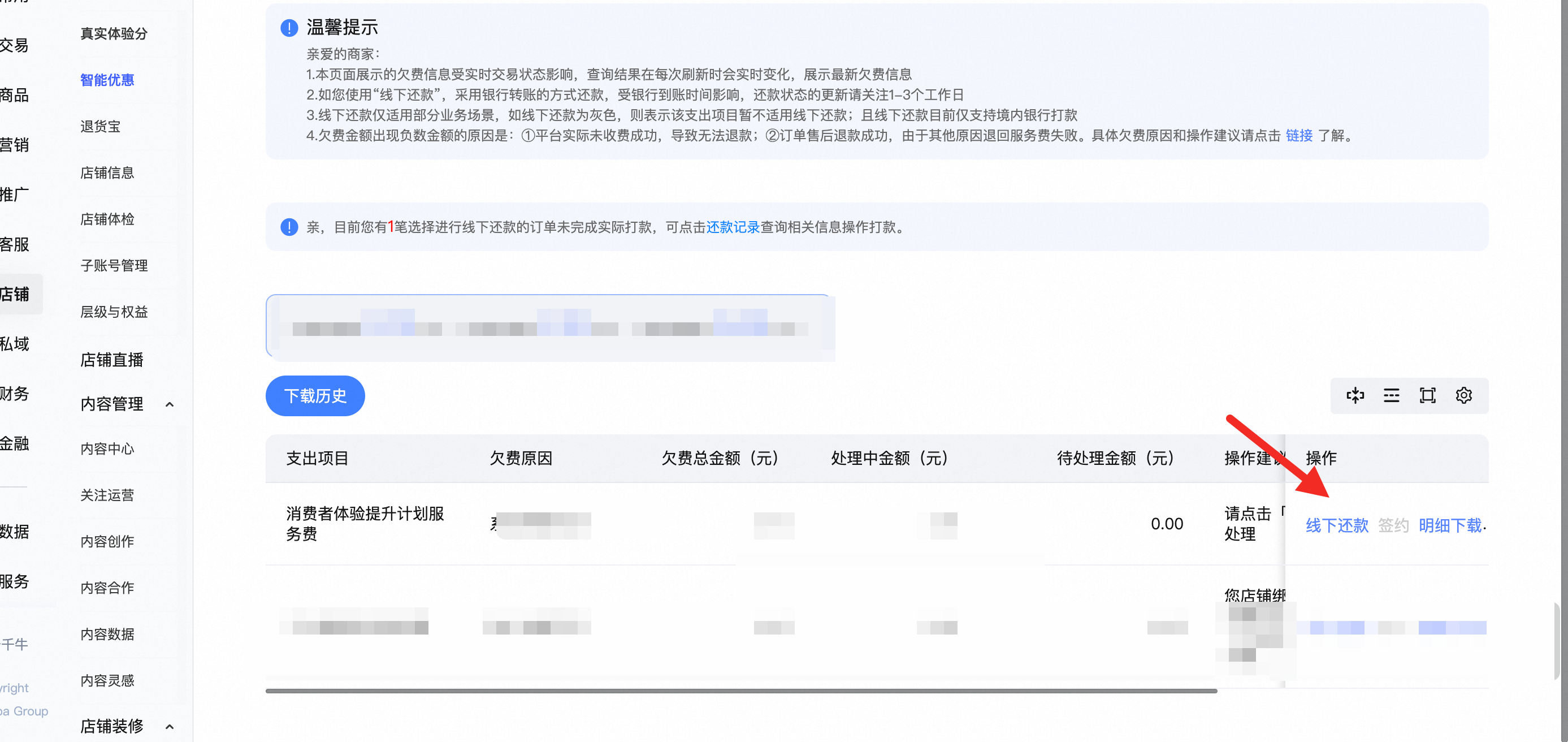
Task: Open 店铺体检 menu item
Action: 107,219
